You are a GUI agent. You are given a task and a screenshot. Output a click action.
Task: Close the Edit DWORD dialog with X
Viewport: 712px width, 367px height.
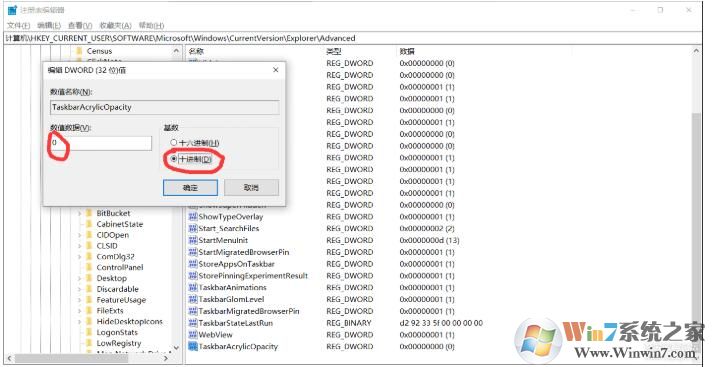276,70
